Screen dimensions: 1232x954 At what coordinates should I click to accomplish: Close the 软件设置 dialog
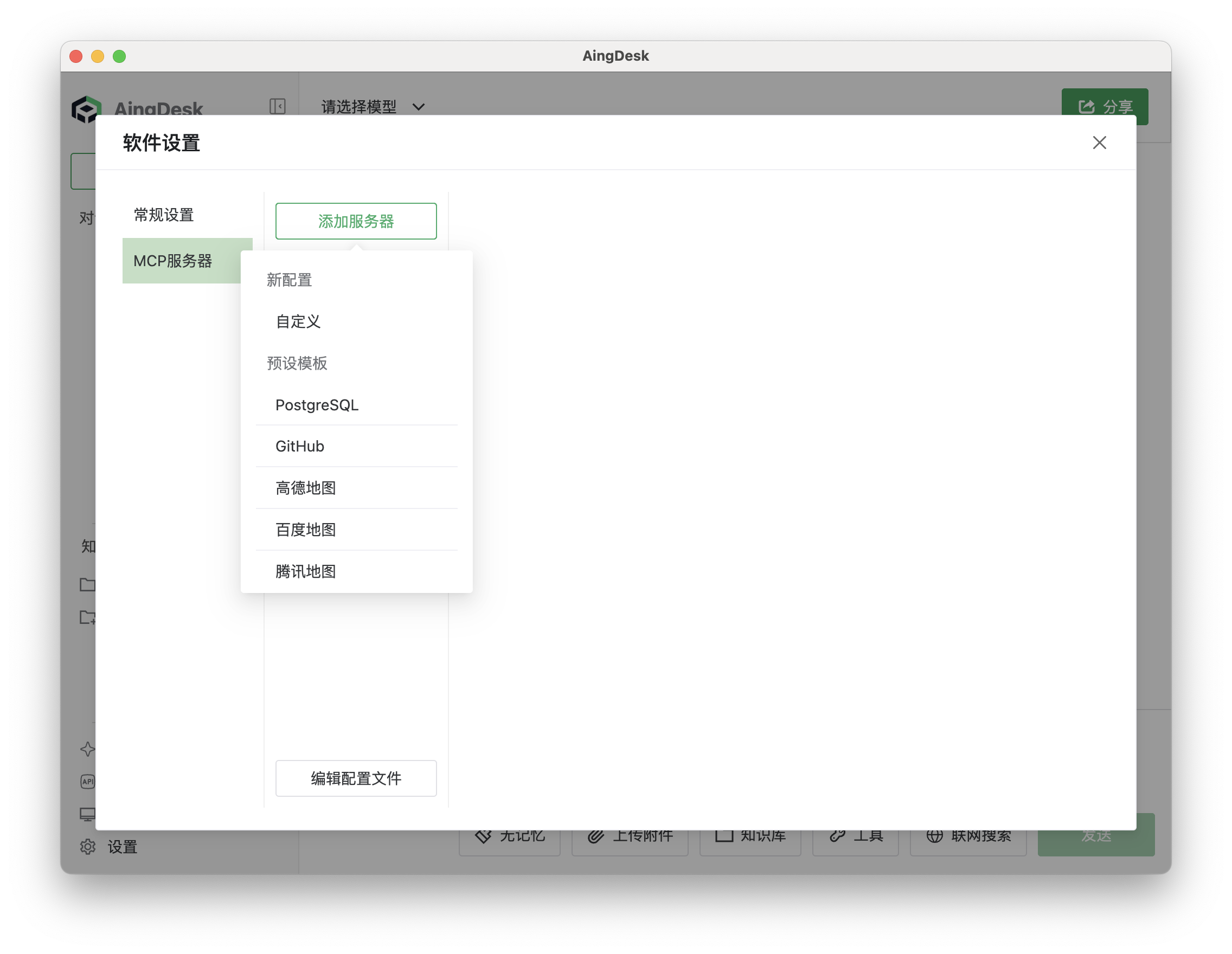point(1099,143)
